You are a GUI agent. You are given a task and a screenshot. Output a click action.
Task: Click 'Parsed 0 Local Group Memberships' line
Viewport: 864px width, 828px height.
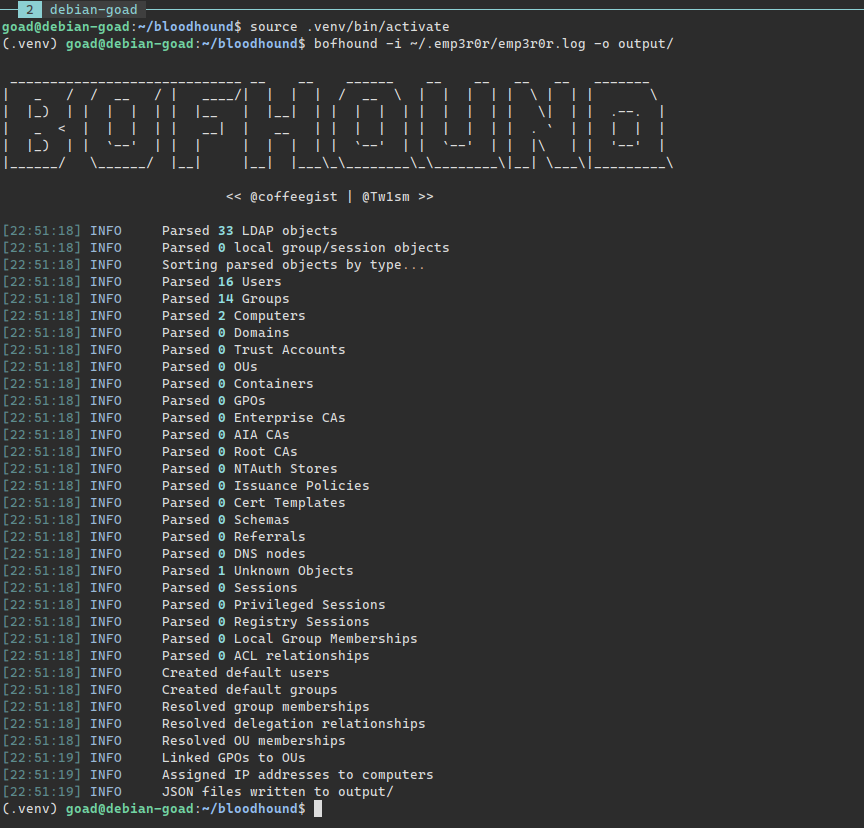pyautogui.click(x=289, y=639)
